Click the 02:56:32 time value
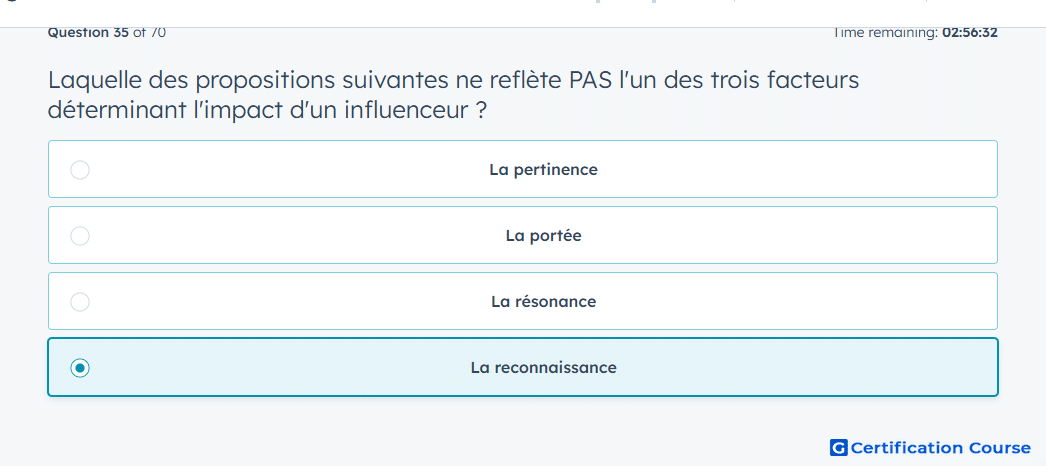 tap(969, 32)
